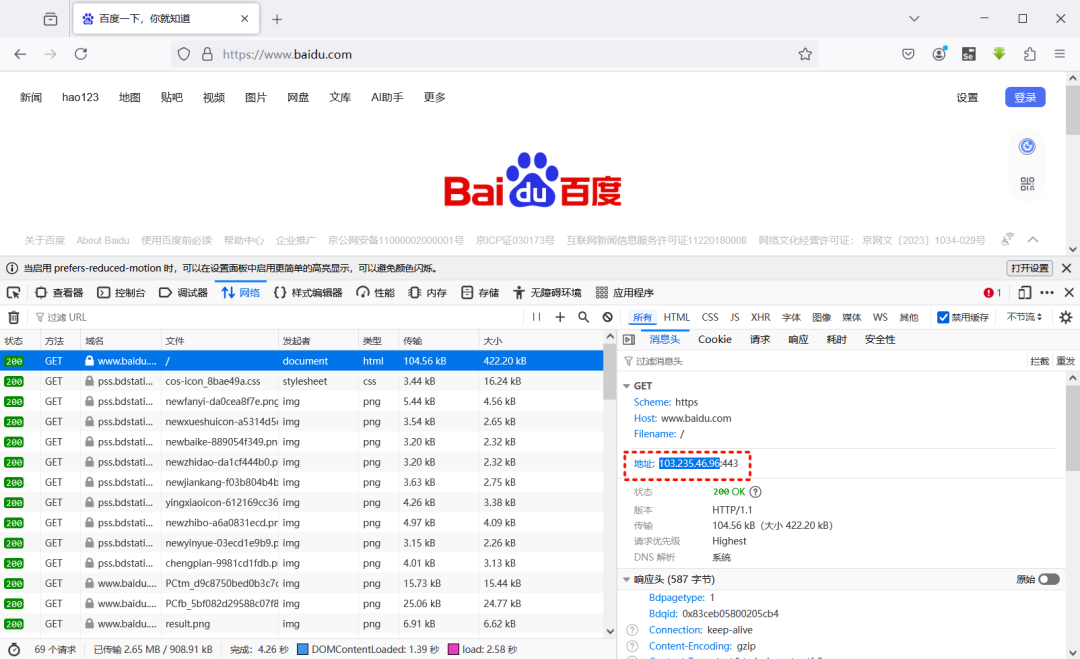Screen dimensions: 1080x659
Task: Go back to the previous page
Action: pos(20,54)
